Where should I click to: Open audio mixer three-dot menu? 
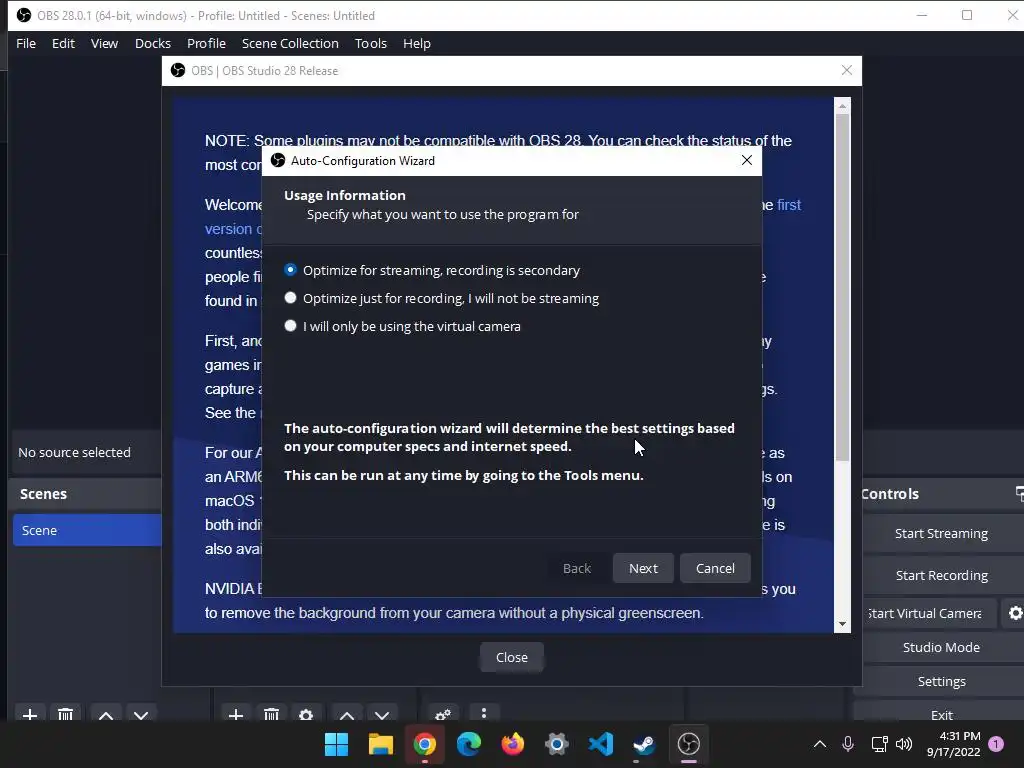484,713
